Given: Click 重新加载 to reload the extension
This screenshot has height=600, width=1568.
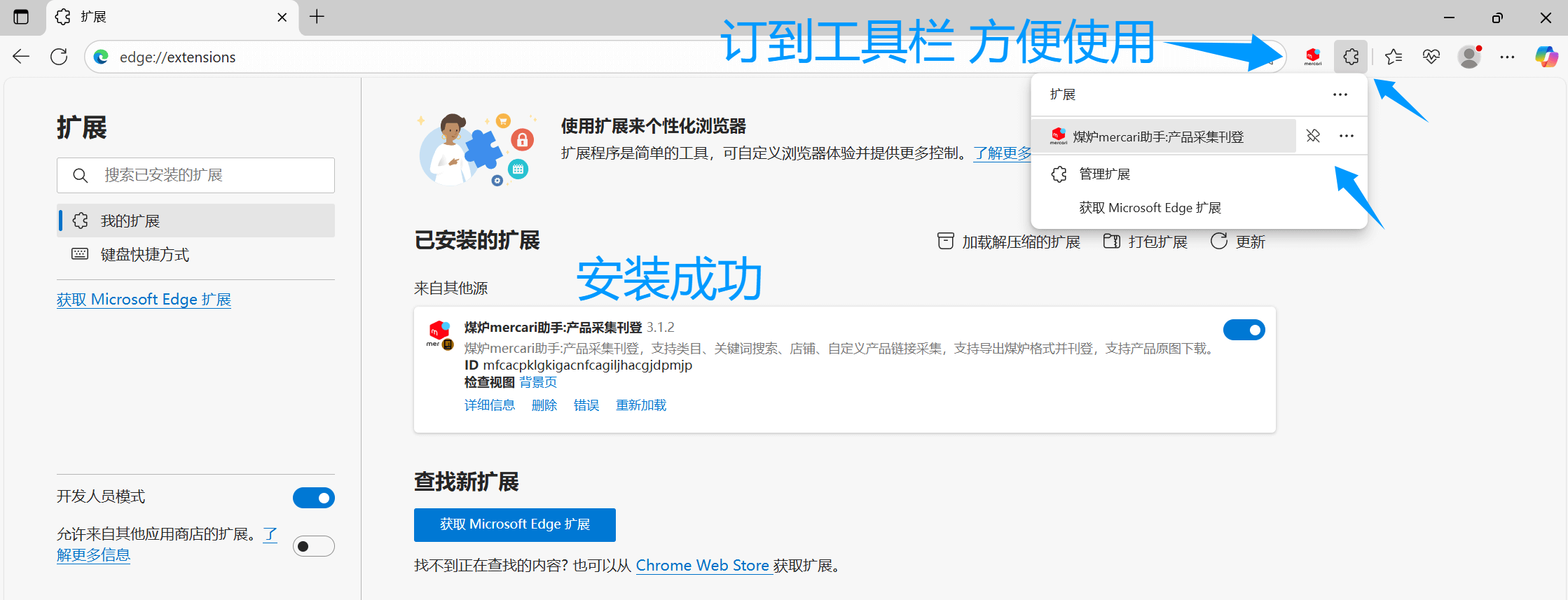Looking at the screenshot, I should pos(641,405).
